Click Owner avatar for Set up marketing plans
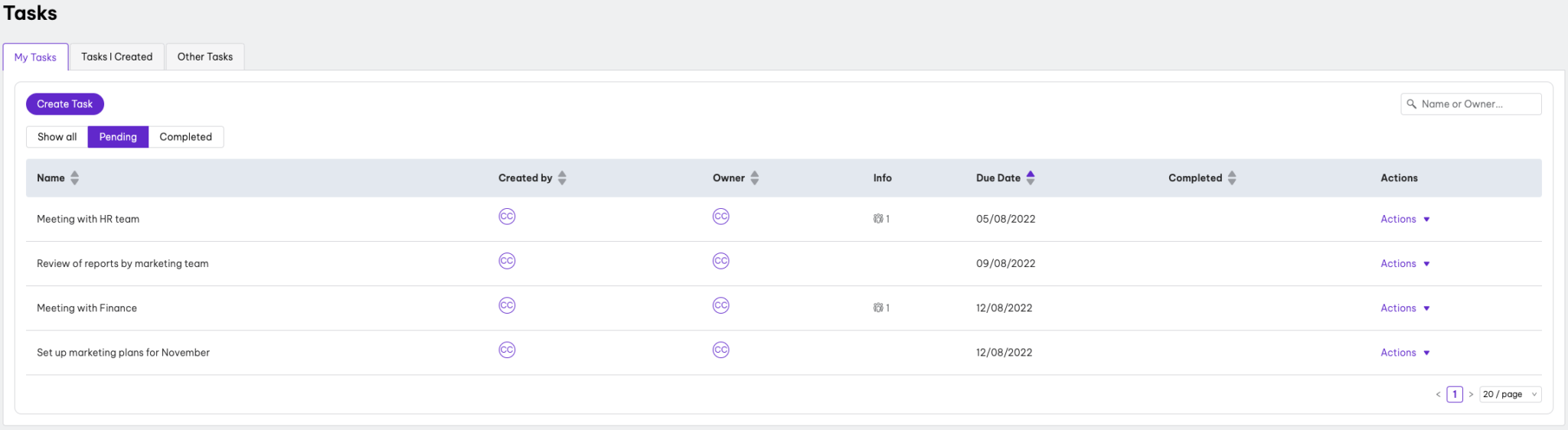The height and width of the screenshot is (430, 1568). click(x=720, y=350)
